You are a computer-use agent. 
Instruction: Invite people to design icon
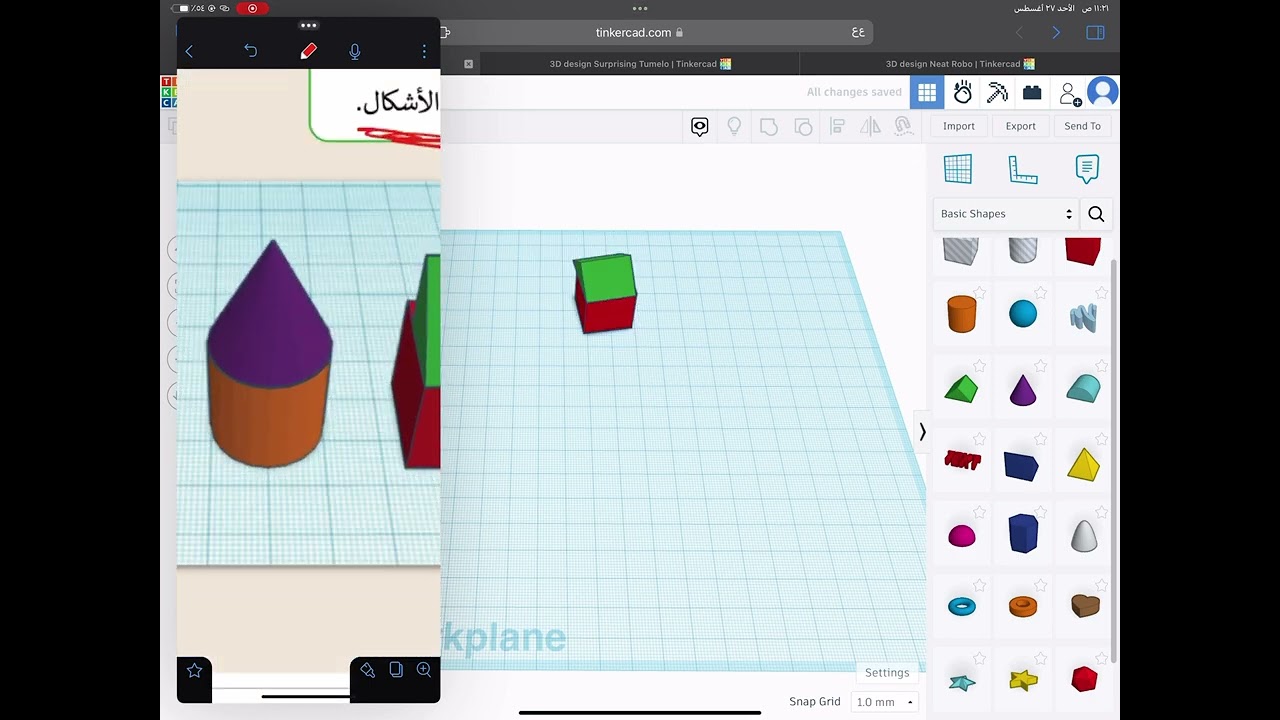pos(1069,93)
